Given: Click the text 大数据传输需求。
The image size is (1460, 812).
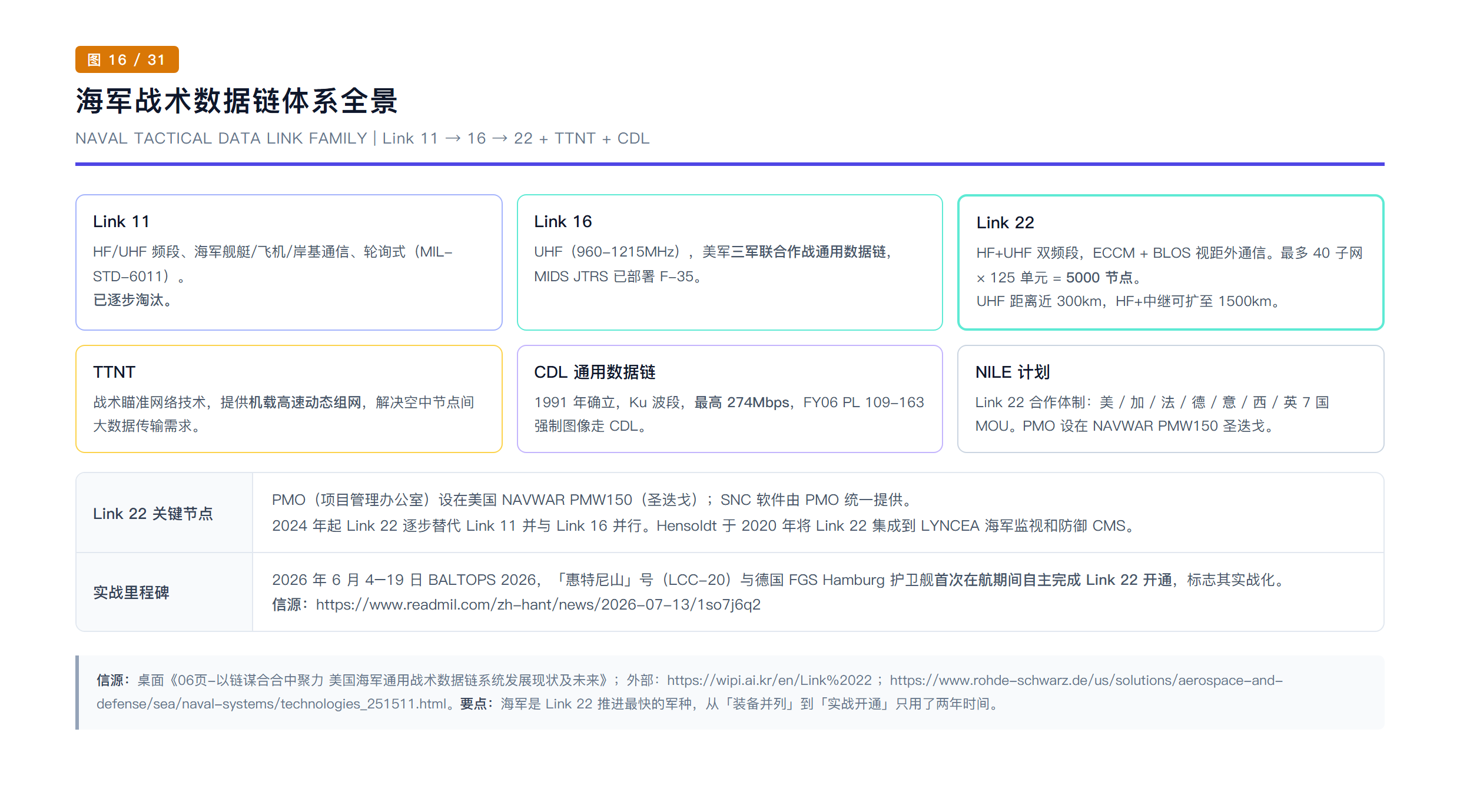Looking at the screenshot, I should (x=147, y=426).
